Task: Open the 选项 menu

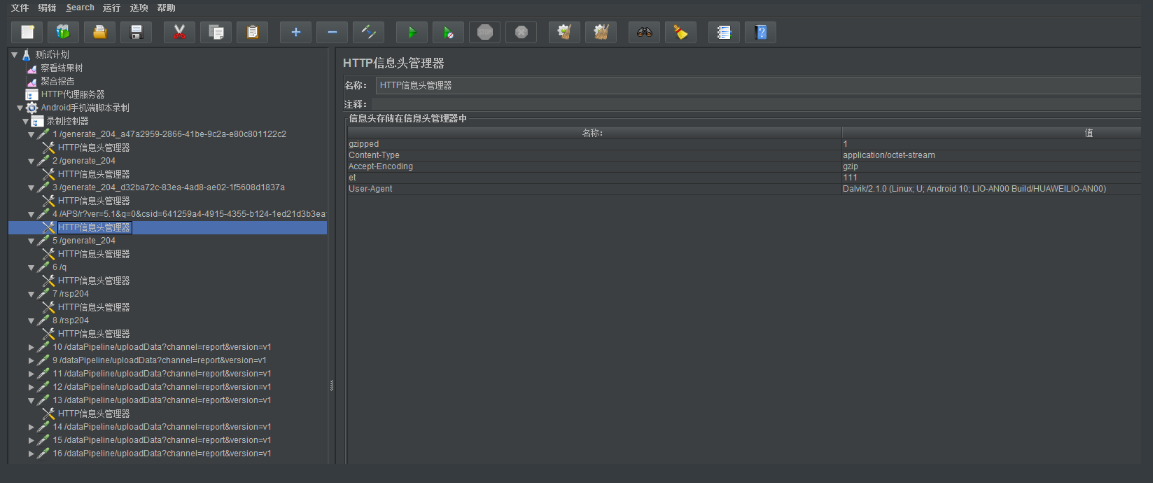Action: [139, 7]
